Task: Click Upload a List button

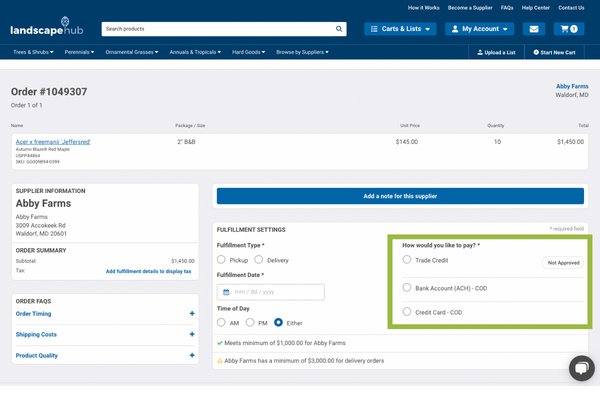Action: 496,52
